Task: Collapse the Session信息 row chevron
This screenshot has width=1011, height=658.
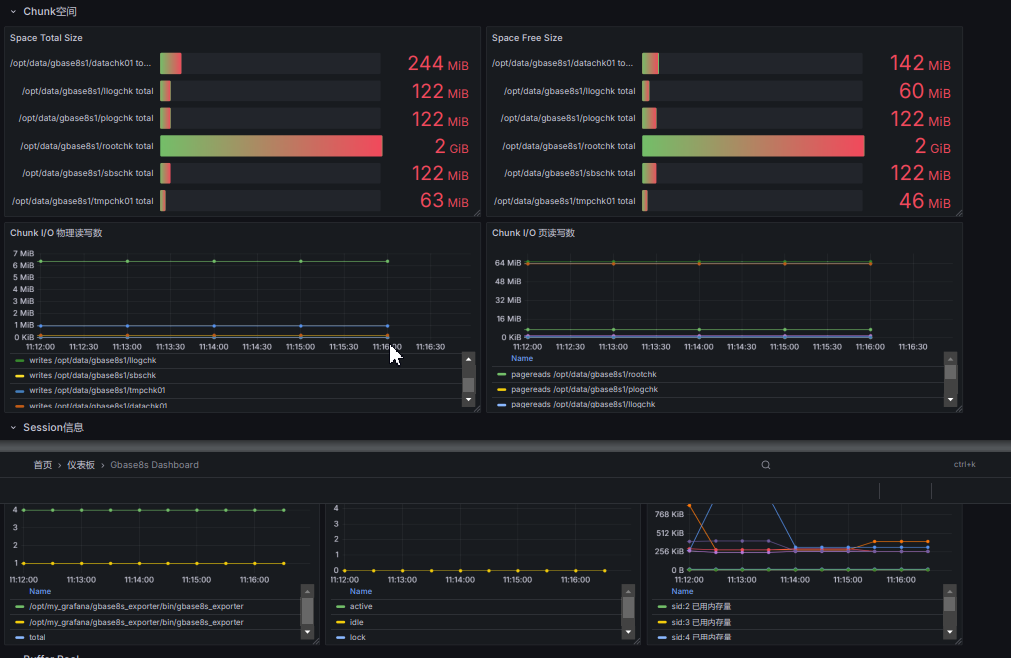Action: (x=13, y=427)
